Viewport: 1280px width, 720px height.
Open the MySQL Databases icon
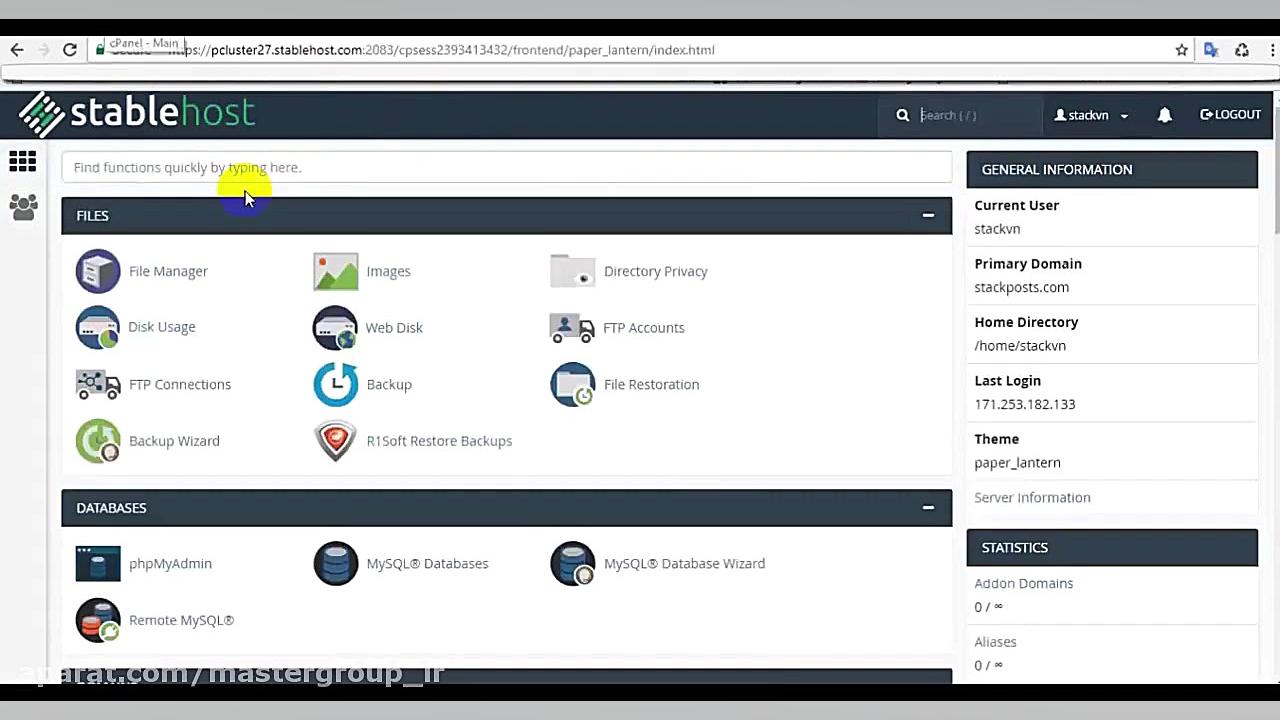click(x=335, y=563)
